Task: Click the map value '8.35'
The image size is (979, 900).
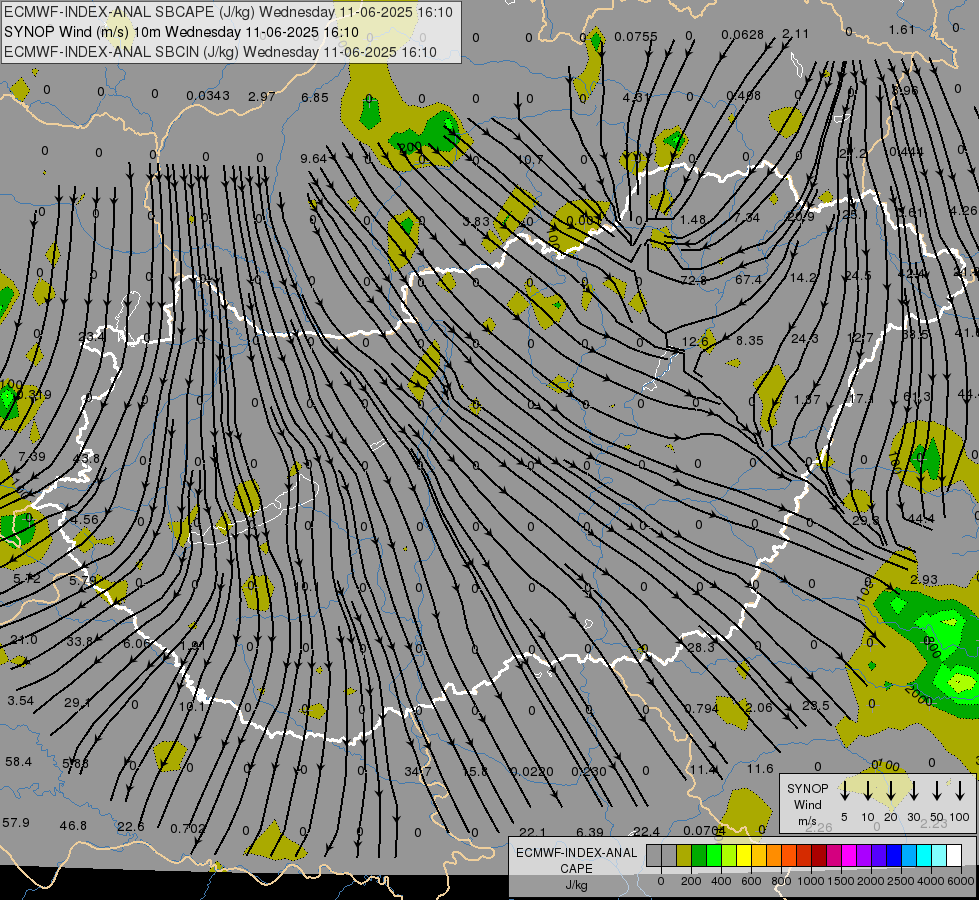Action: (x=750, y=341)
